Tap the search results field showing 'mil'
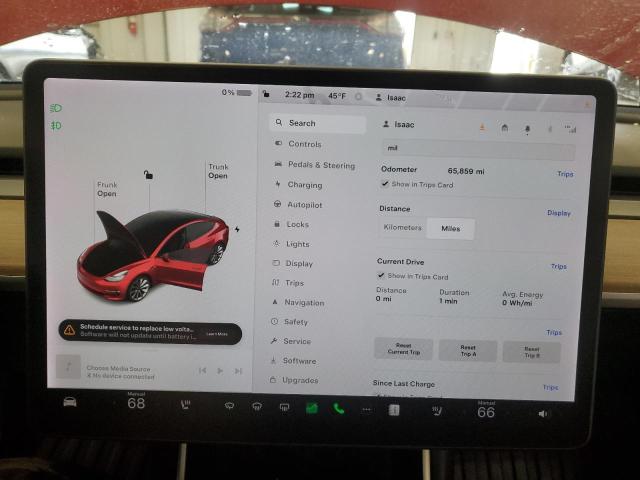Viewport: 640px width, 480px height. coord(478,149)
